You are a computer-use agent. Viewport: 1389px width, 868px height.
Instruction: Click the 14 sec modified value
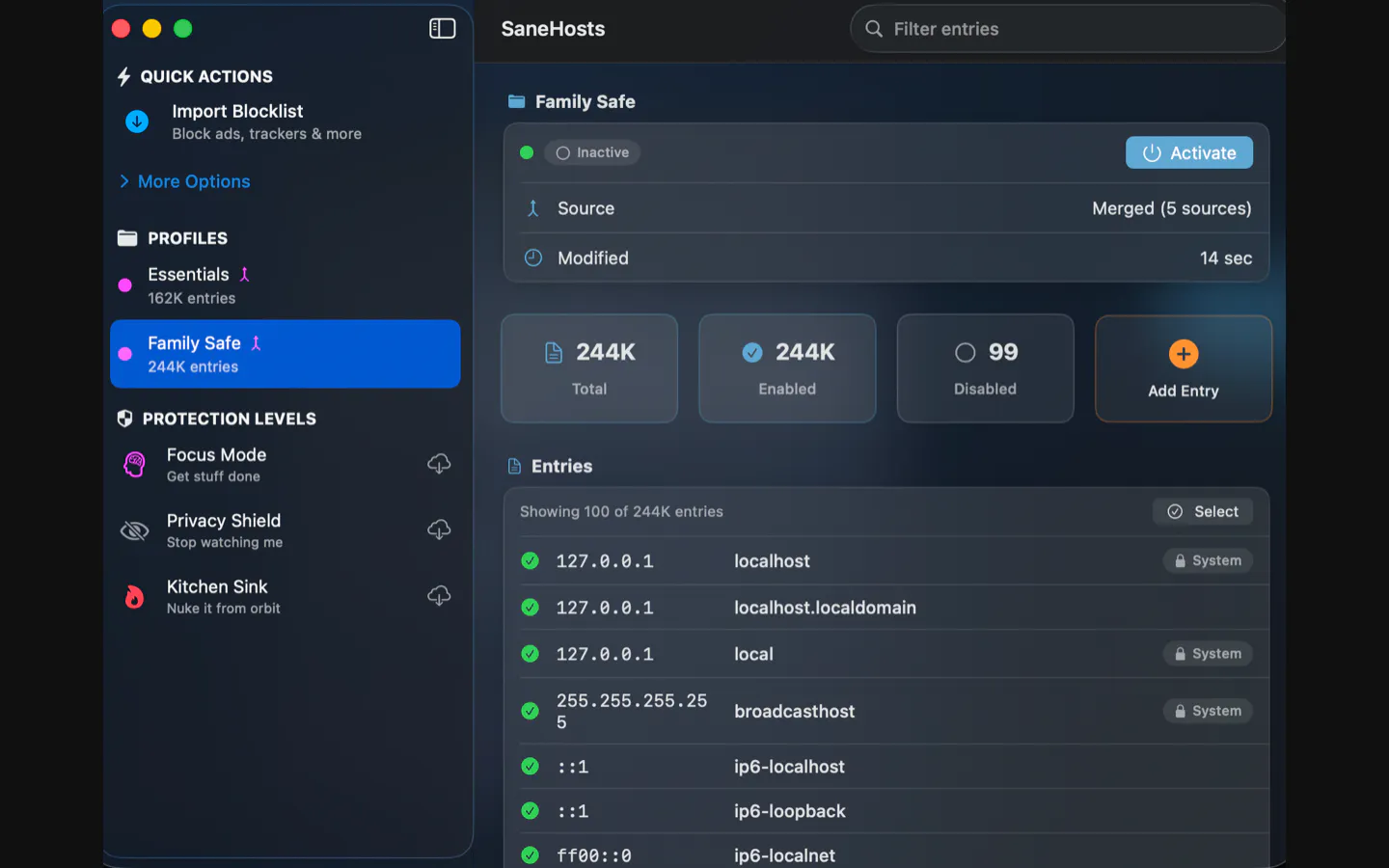[x=1226, y=258]
